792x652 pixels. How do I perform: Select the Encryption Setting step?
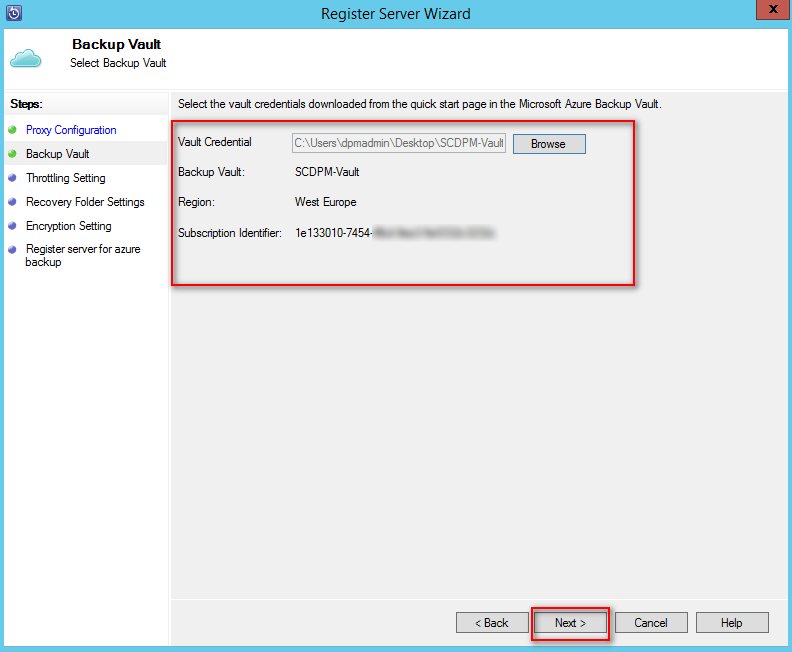point(69,226)
